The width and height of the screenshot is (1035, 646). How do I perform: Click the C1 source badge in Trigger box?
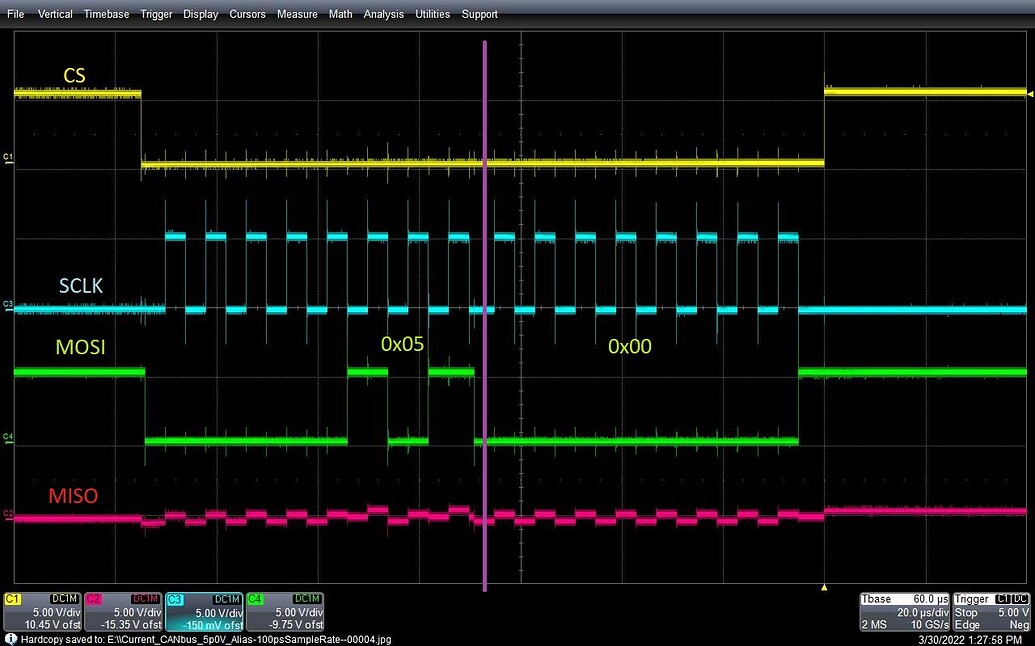(1005, 599)
